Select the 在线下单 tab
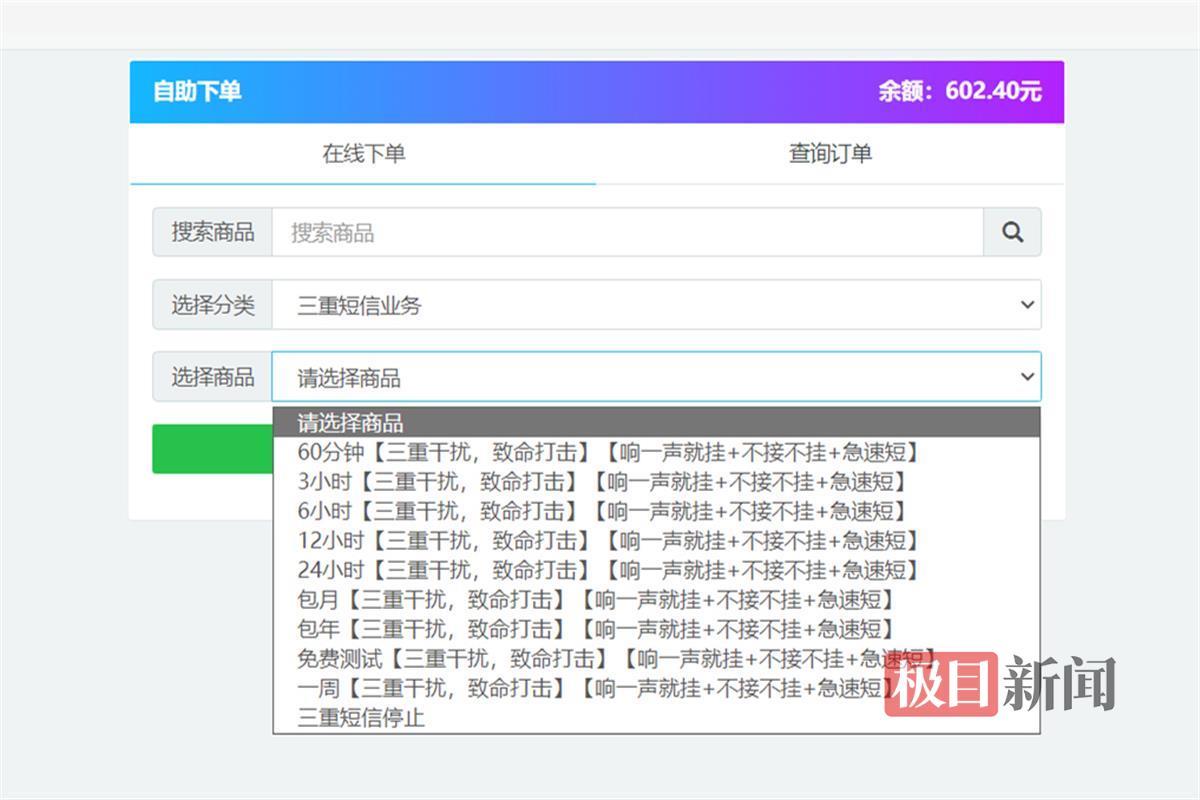This screenshot has width=1200, height=800. 363,154
